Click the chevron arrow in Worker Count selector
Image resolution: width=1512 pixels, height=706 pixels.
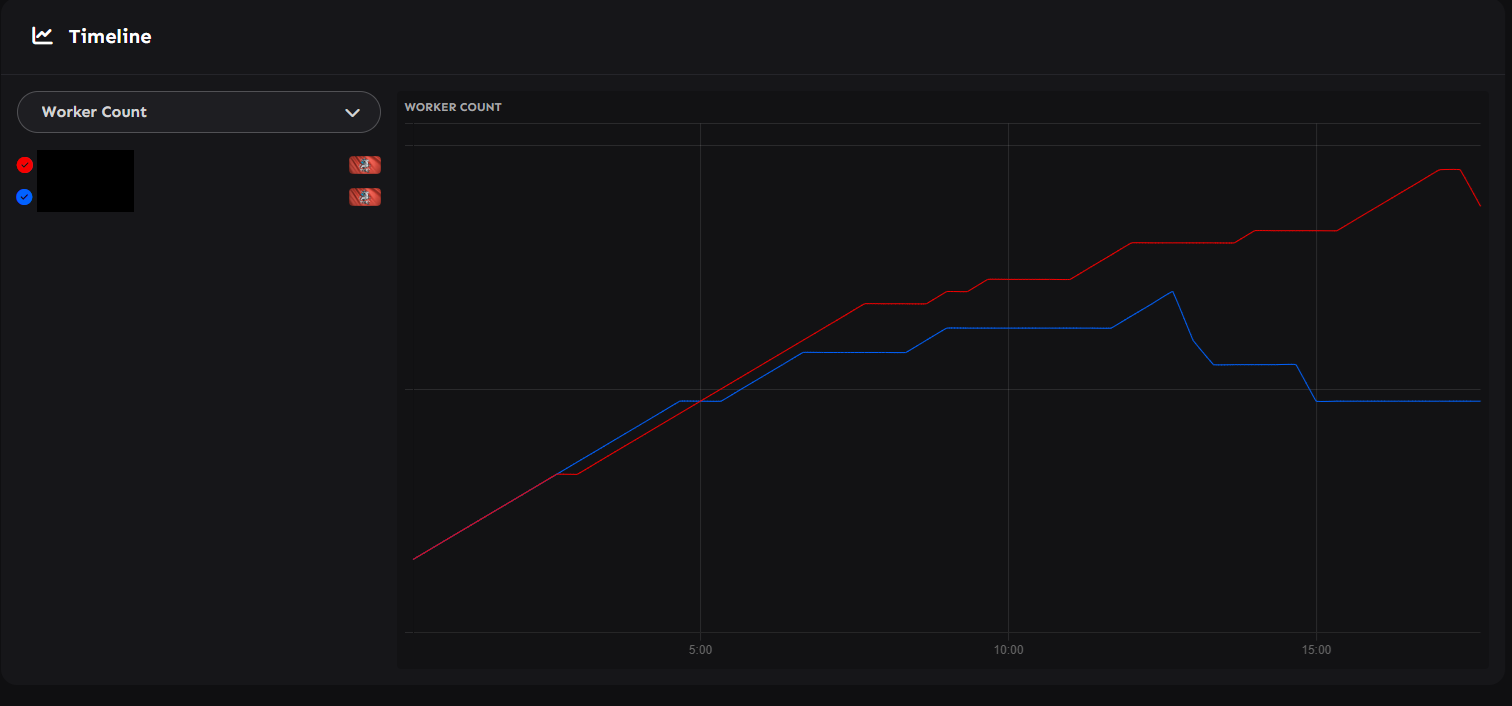click(352, 113)
